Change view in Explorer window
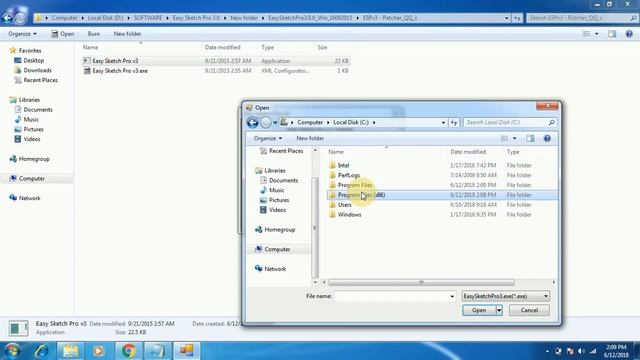Image resolution: width=640 pixels, height=360 pixels. 587,34
